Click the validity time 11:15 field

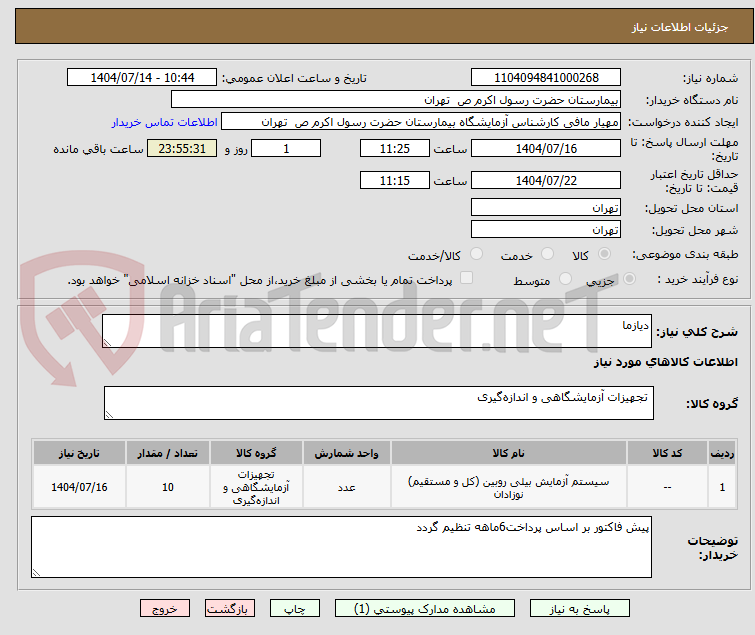(395, 180)
